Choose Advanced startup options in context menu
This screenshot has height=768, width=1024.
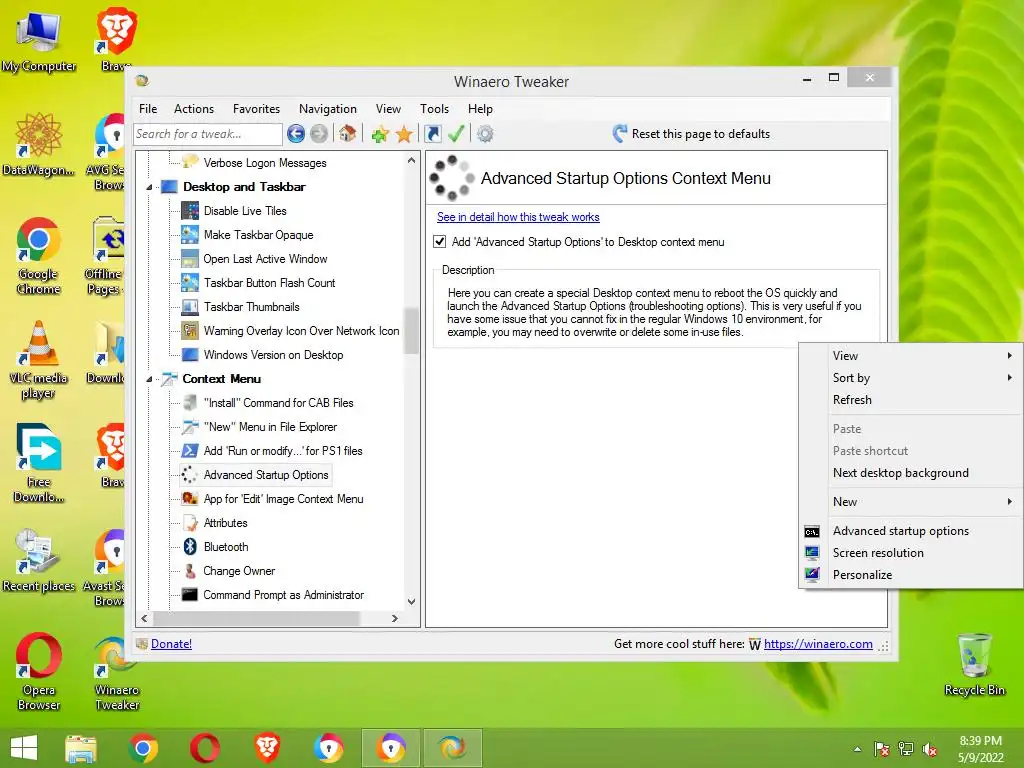point(911,531)
